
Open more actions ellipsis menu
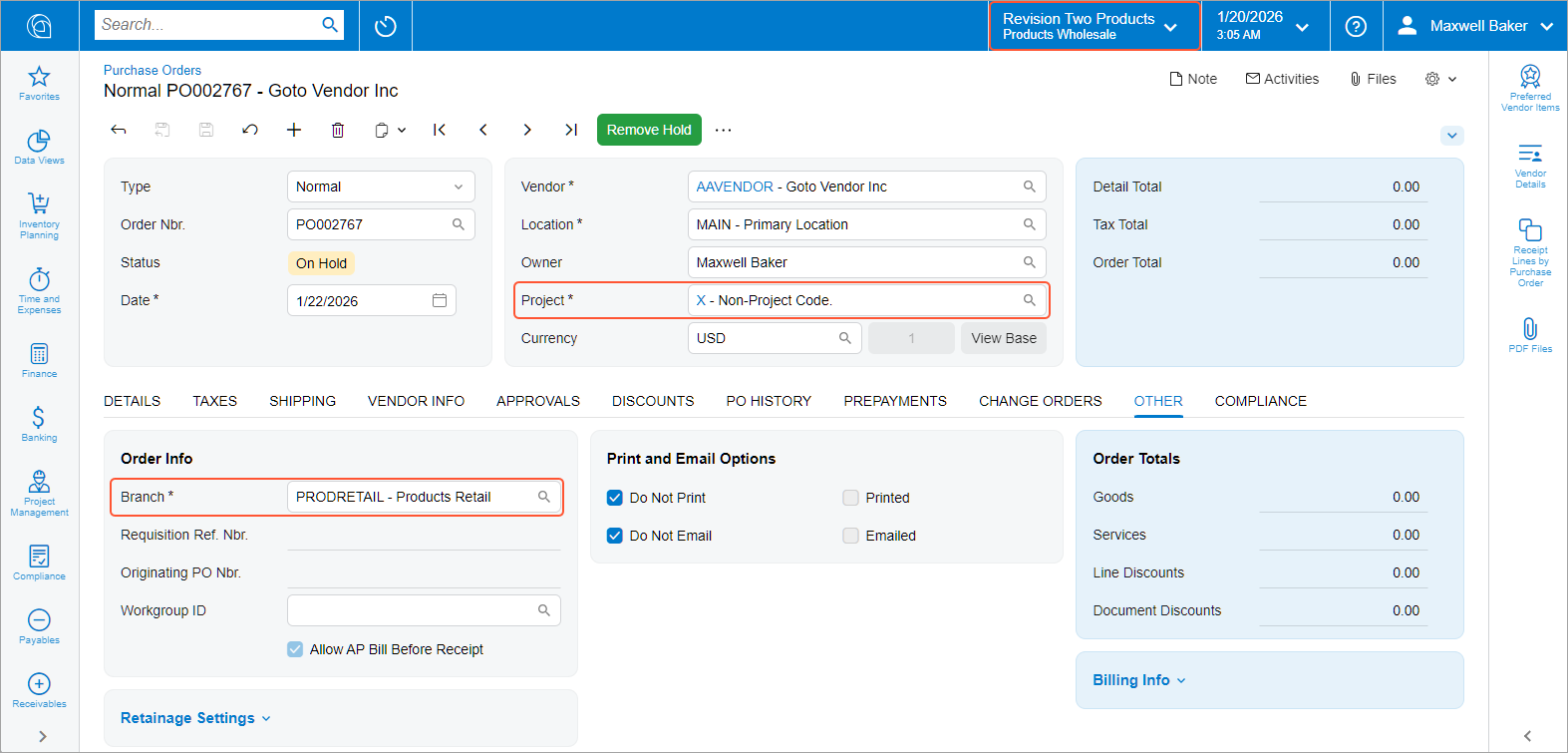(x=724, y=130)
